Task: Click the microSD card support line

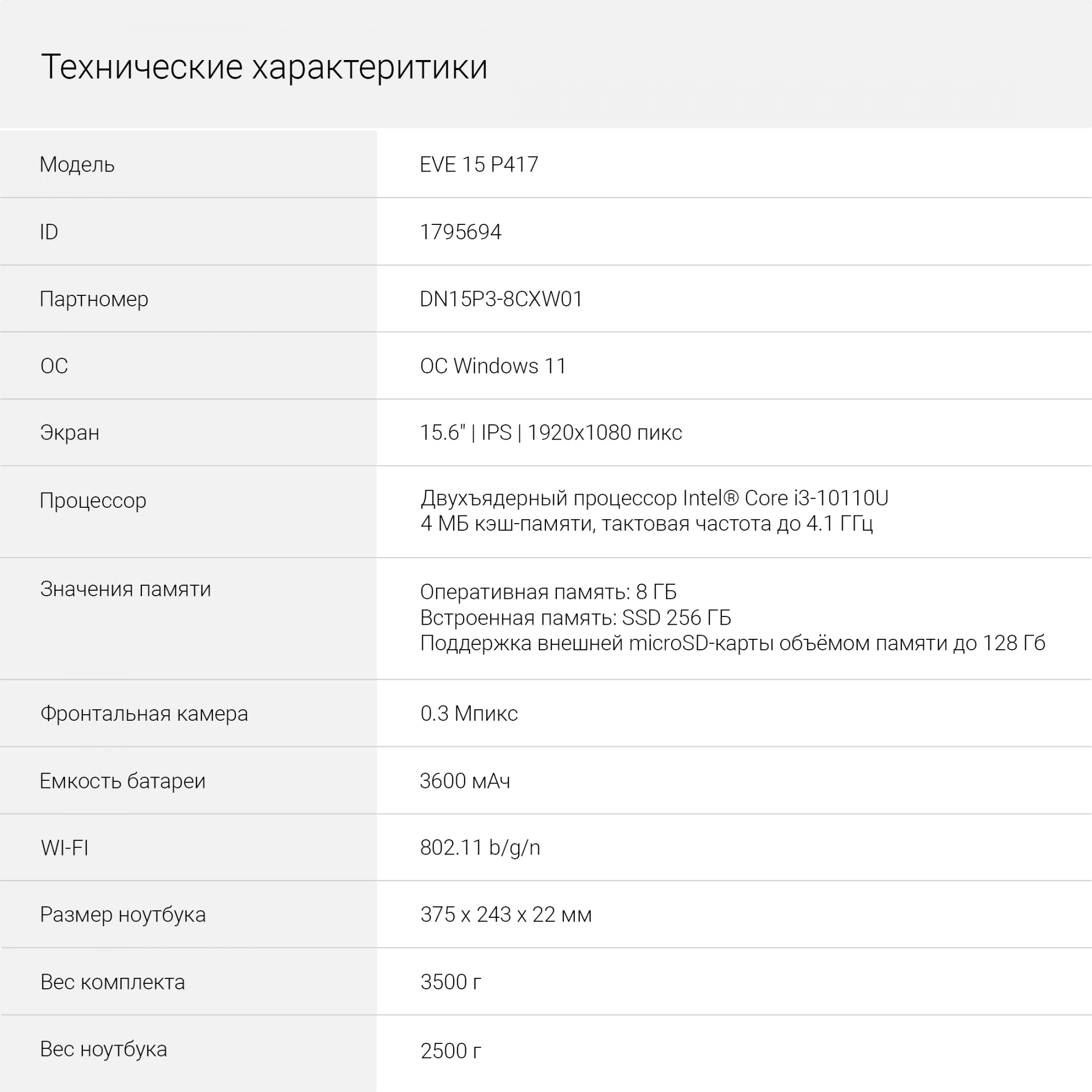Action: click(x=732, y=643)
